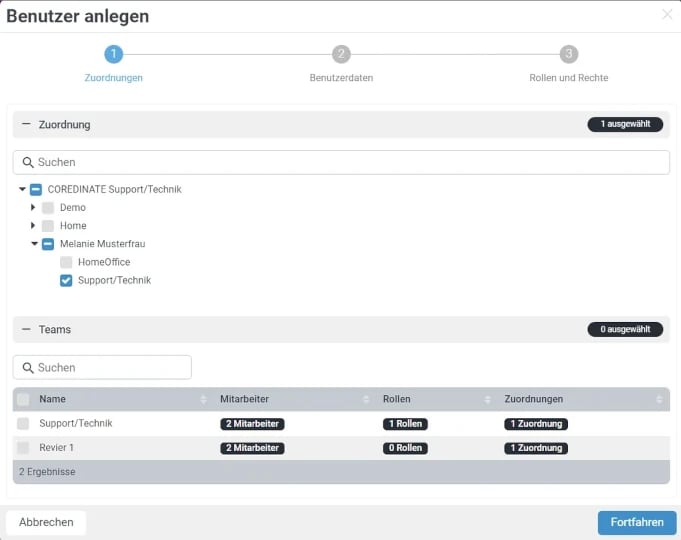Click the Mitarbeiter column header
Viewport: 681px width, 540px height.
click(x=245, y=399)
